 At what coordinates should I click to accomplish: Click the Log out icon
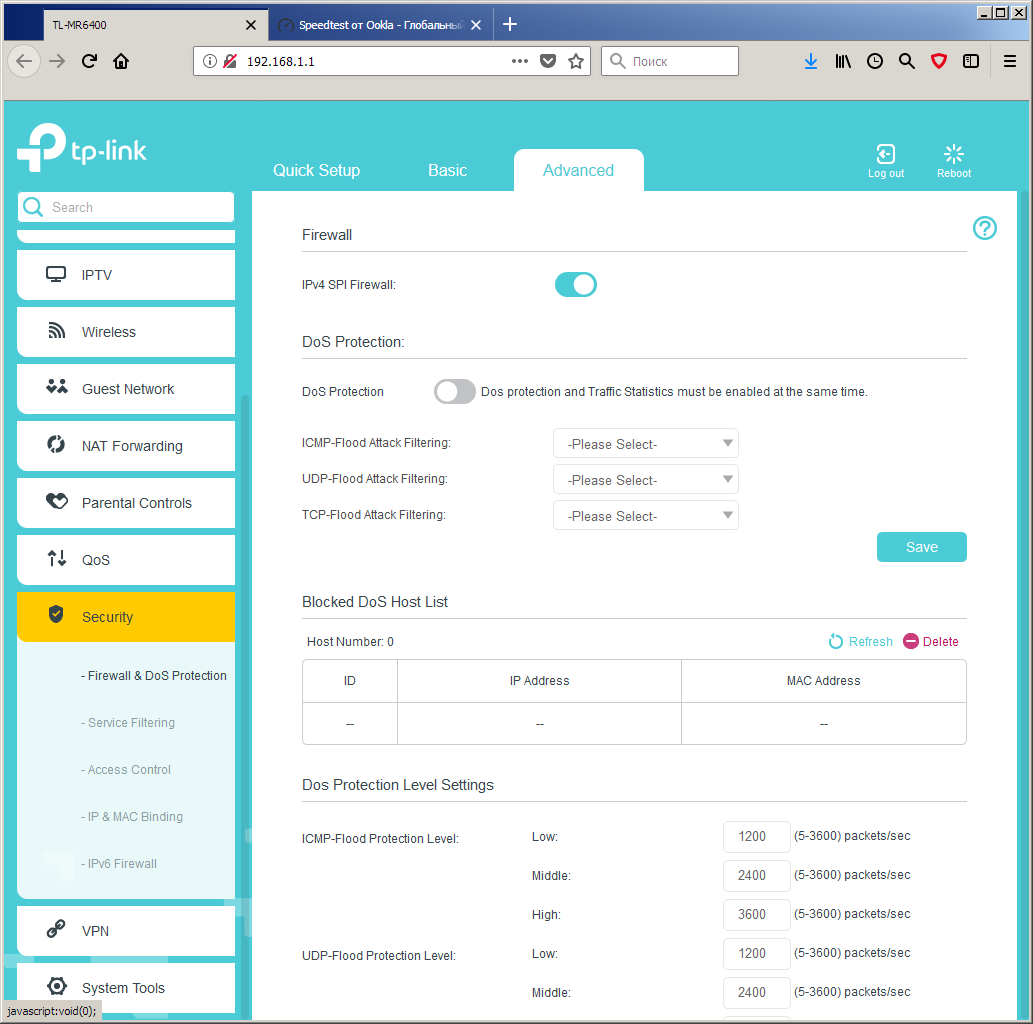[885, 154]
